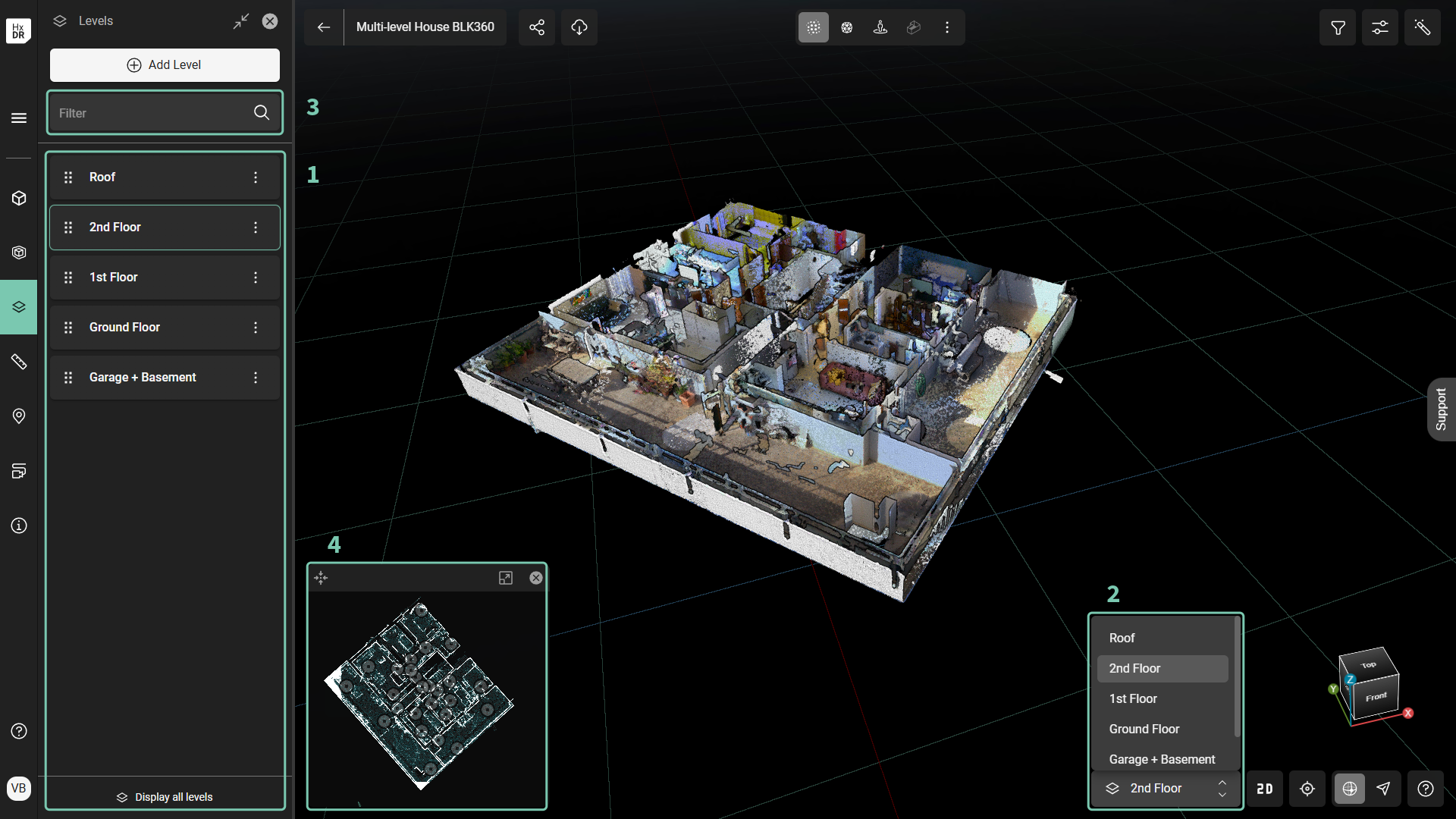The image size is (1456, 819).
Task: Click the cloud download icon
Action: [579, 27]
